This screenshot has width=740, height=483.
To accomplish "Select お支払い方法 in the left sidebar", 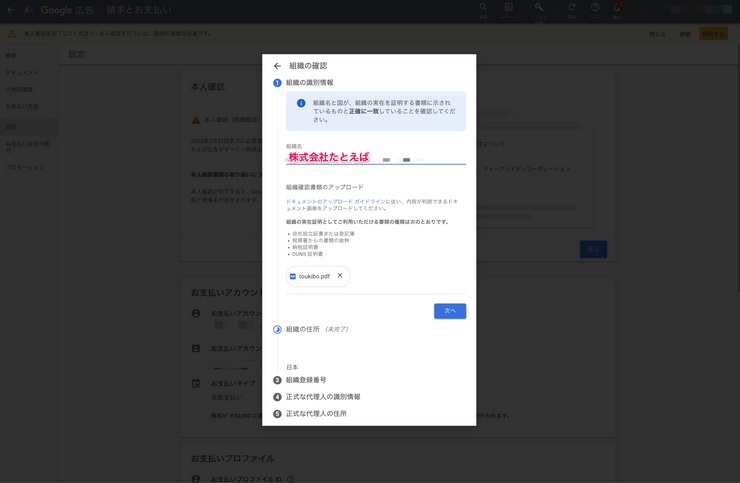I will click(22, 106).
